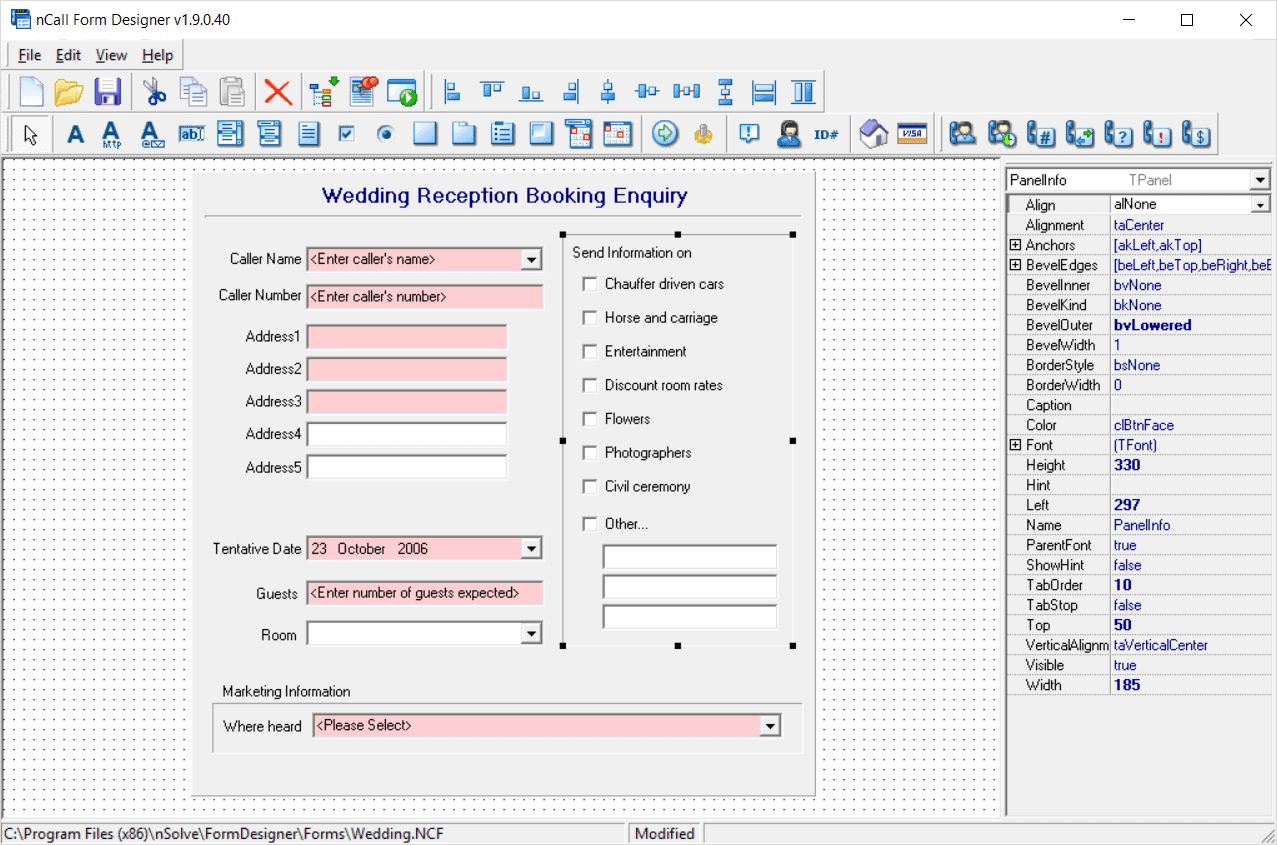This screenshot has height=845, width=1277.
Task: Open the Align property value dropdown
Action: (x=1260, y=205)
